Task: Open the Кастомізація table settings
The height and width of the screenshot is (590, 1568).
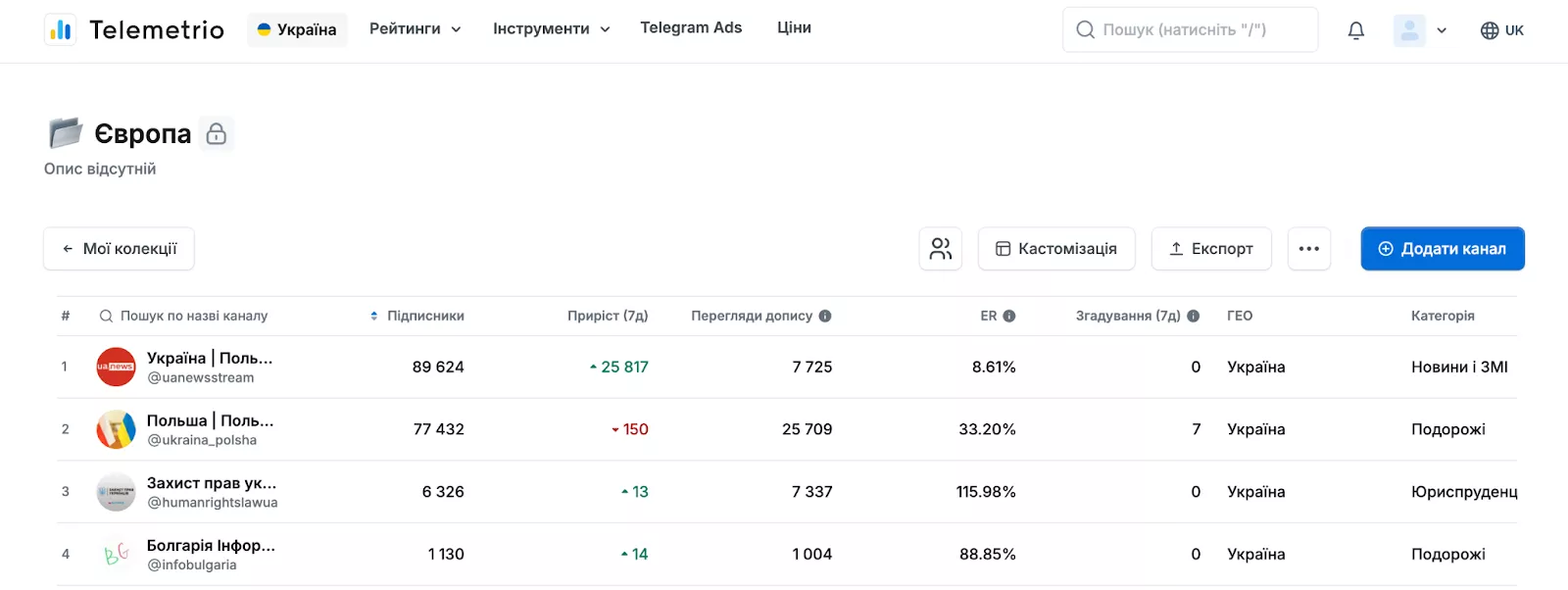Action: 1056,249
